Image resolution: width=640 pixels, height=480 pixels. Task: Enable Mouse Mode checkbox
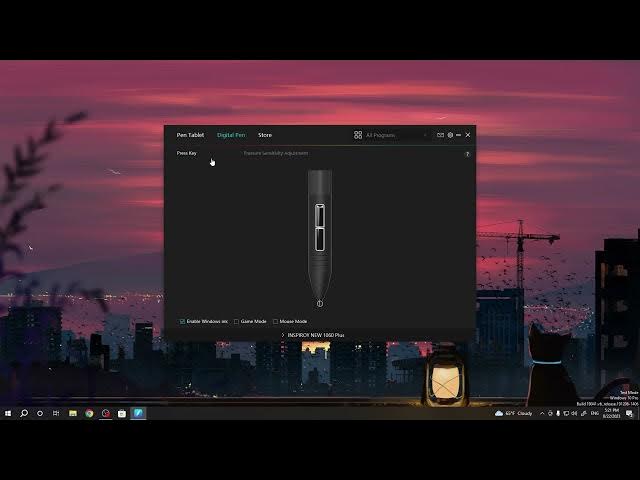276,322
